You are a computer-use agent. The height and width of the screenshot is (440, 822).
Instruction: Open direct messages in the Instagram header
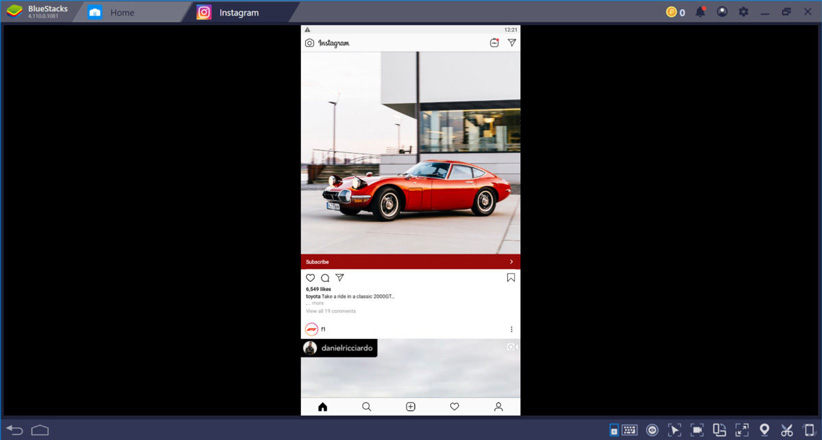pyautogui.click(x=512, y=43)
